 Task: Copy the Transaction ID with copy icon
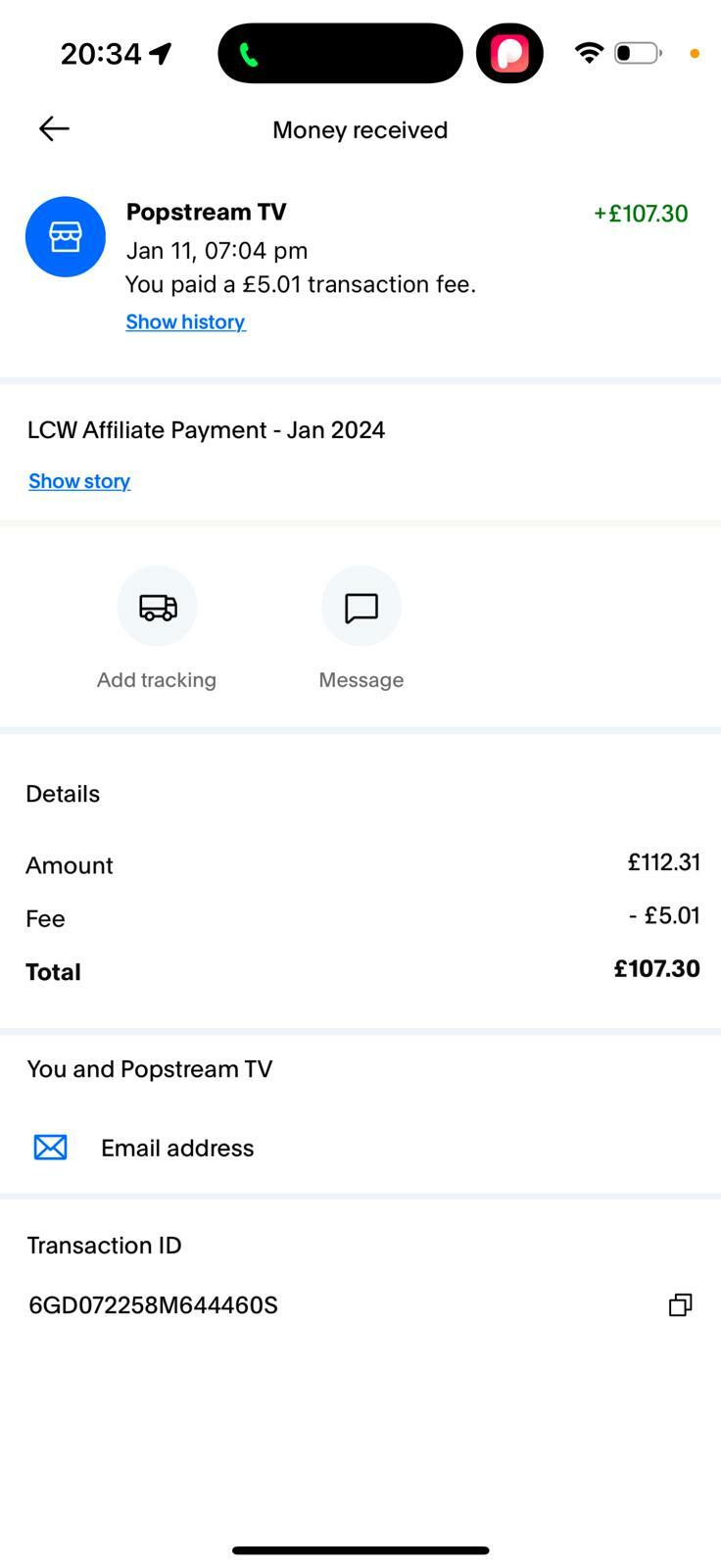tap(680, 1304)
